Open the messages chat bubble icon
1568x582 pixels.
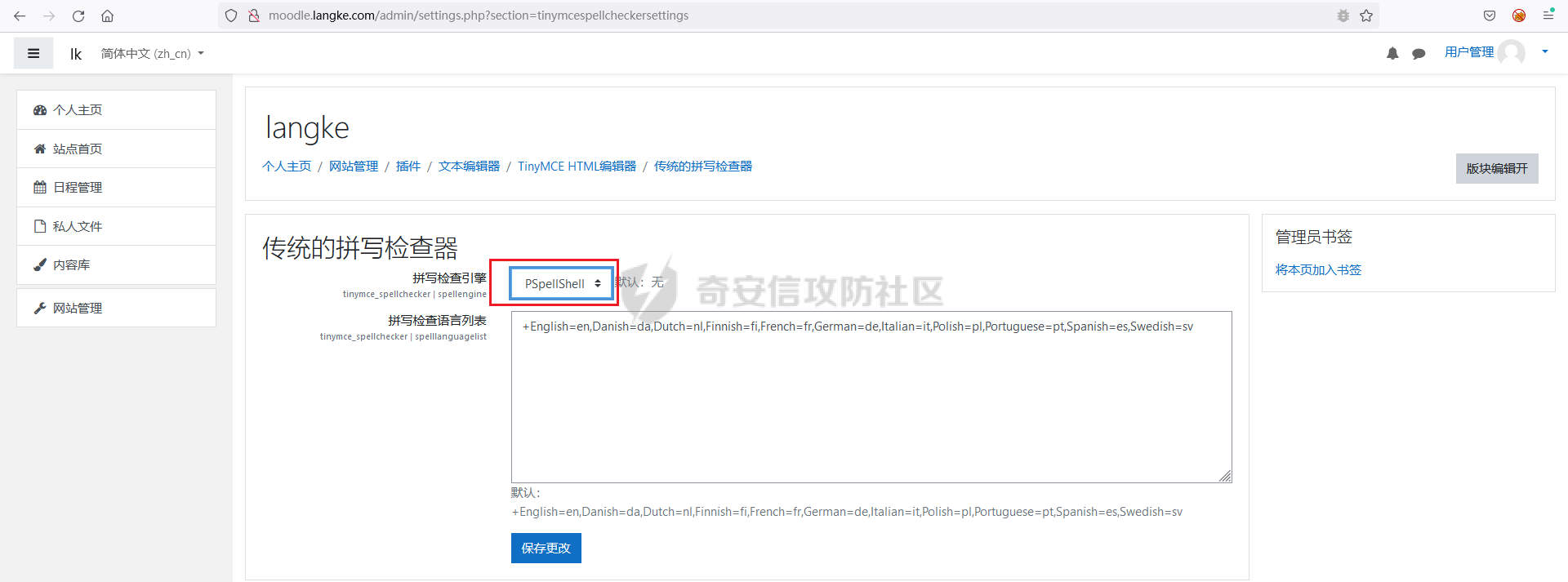pos(1419,54)
